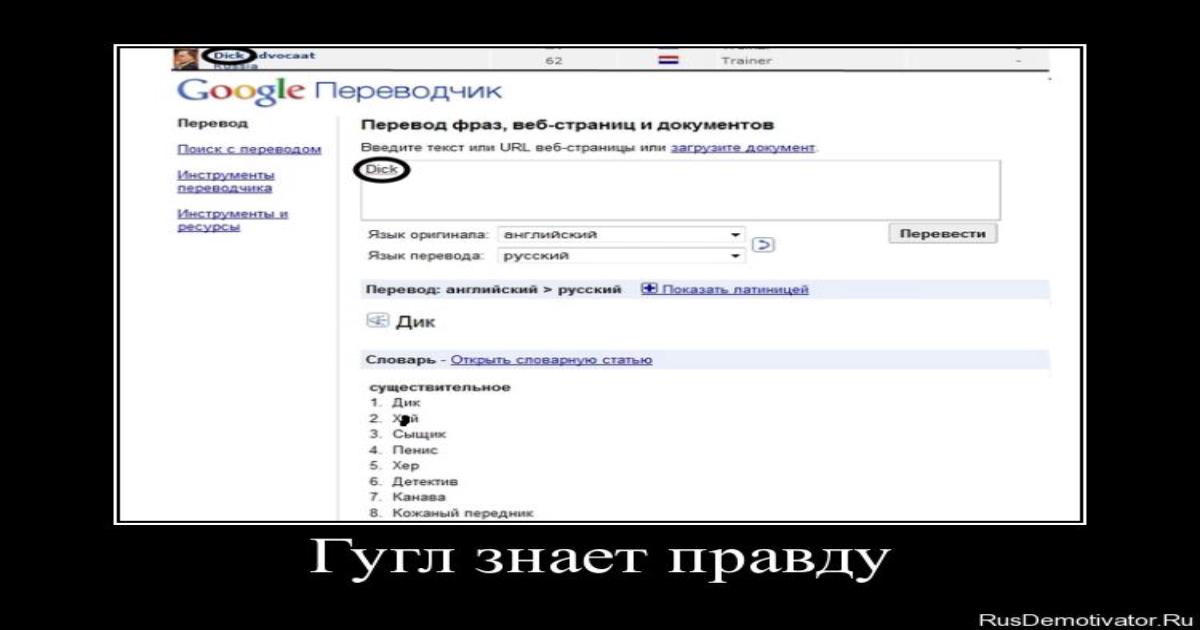Open Поиск с переводом link
The width and height of the screenshot is (1200, 630).
[x=249, y=149]
